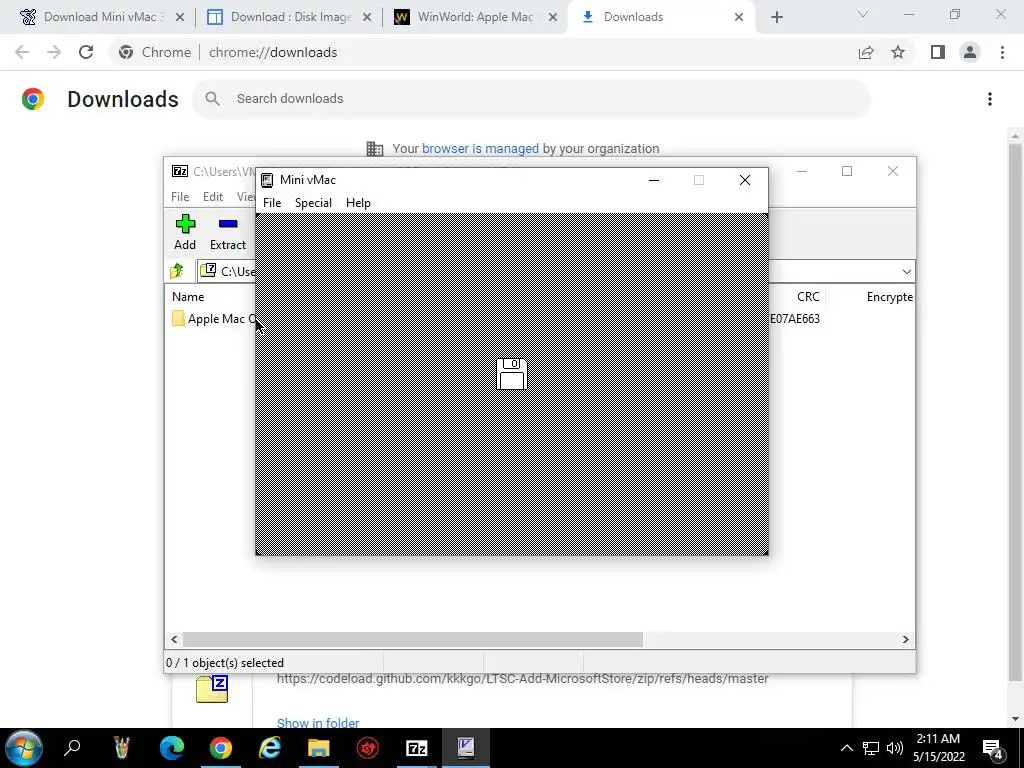Show hidden tray icons chevron
Viewport: 1024px width, 768px height.
(846, 748)
